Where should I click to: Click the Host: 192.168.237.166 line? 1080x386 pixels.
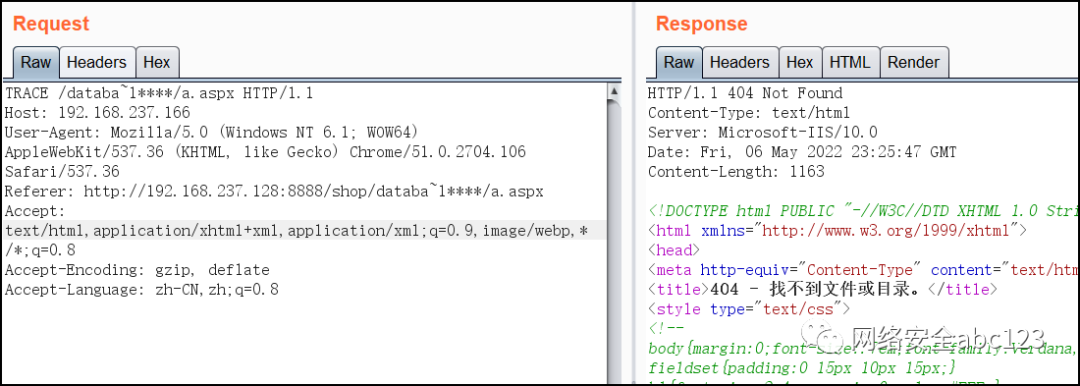coord(97,112)
